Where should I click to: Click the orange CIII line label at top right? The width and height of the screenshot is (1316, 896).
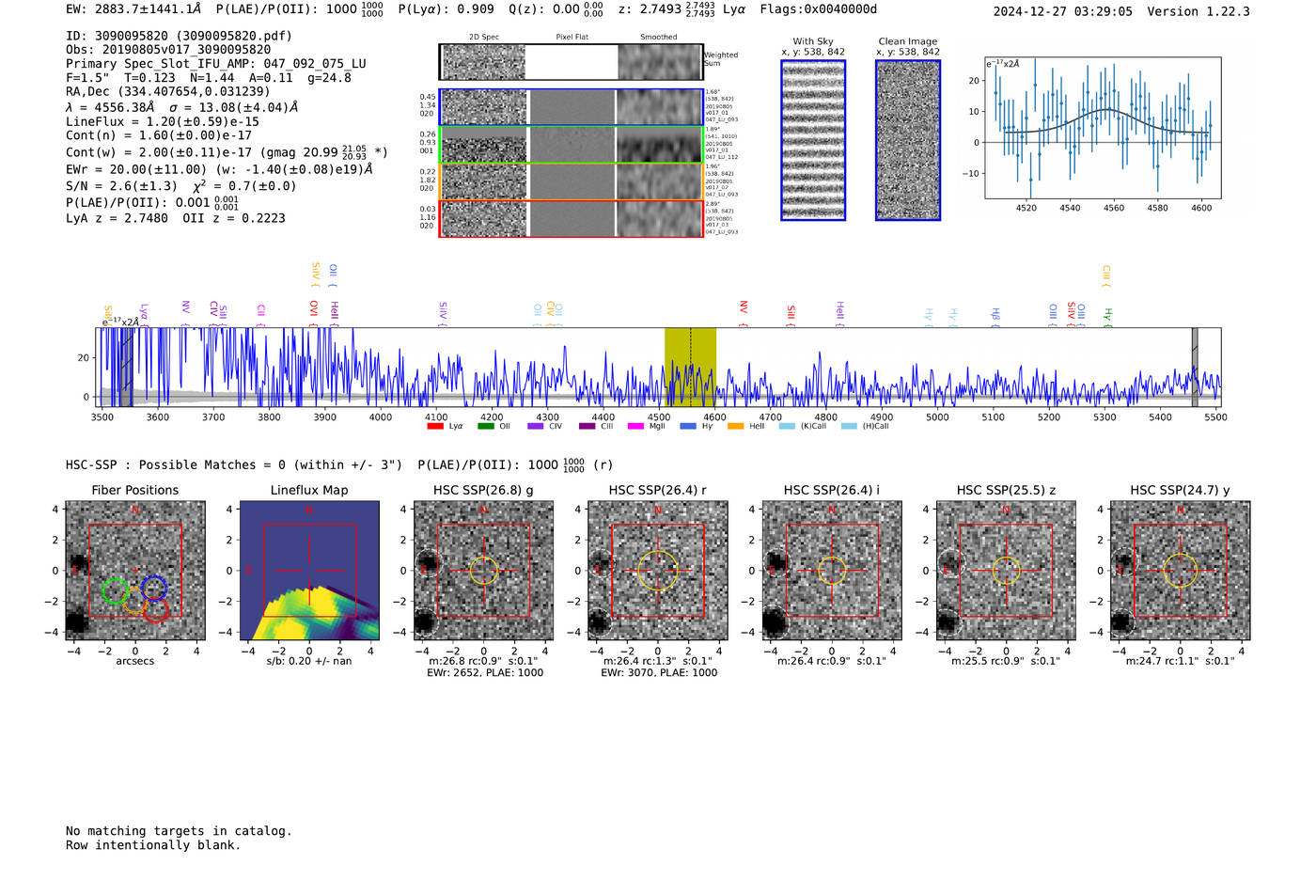coord(1106,275)
